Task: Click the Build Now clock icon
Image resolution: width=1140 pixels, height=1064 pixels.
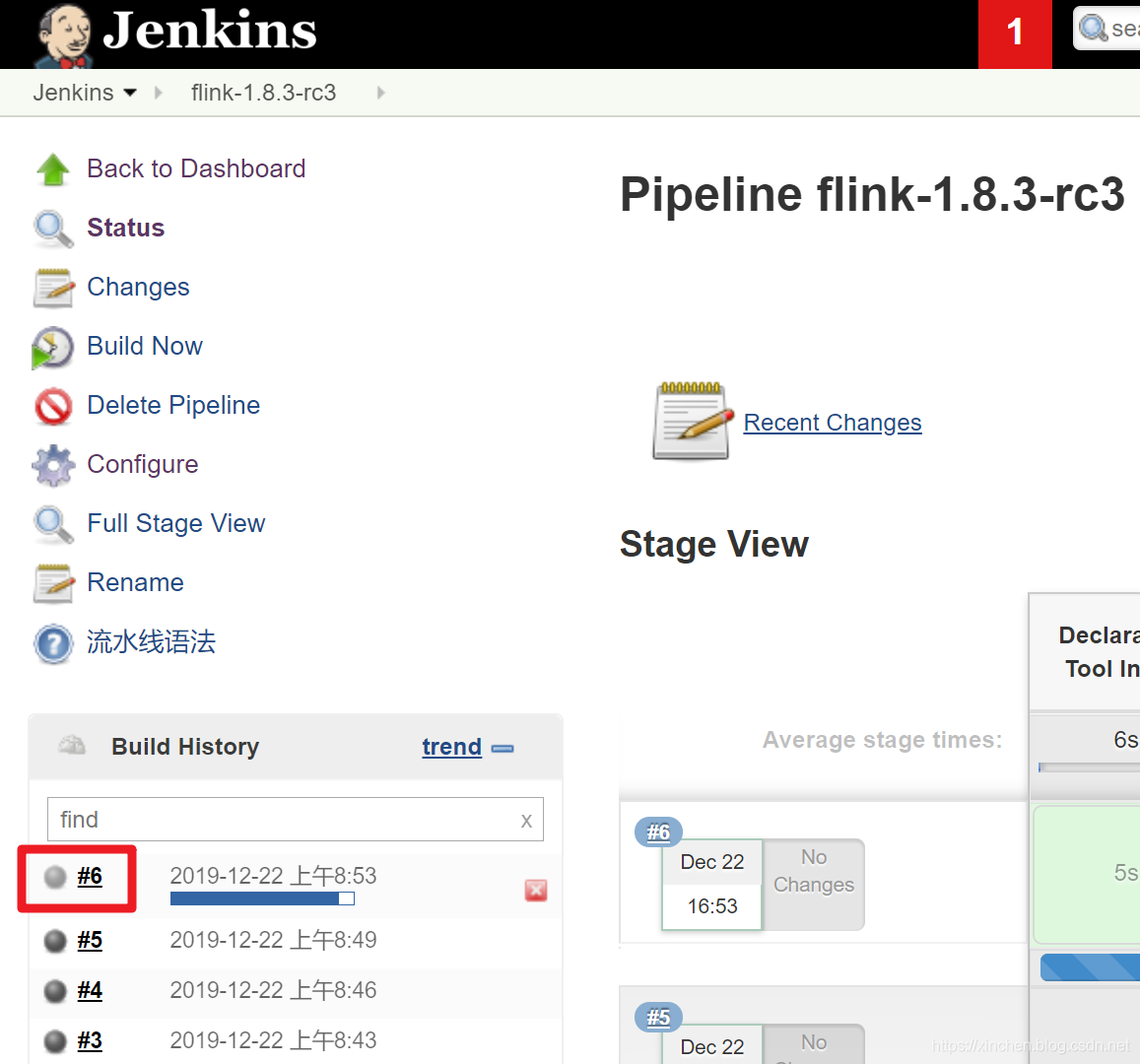Action: click(x=53, y=348)
